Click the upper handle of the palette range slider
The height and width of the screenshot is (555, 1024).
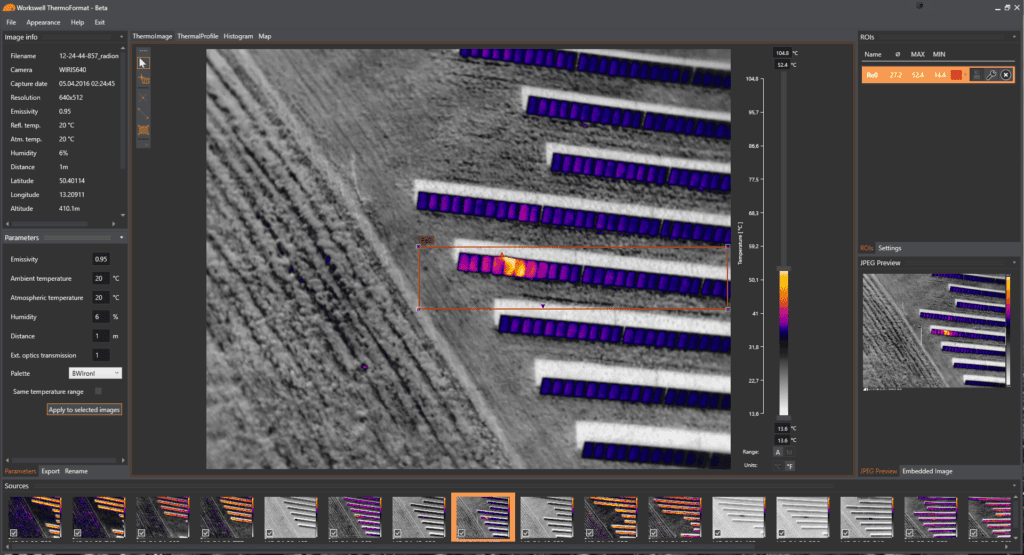(784, 268)
